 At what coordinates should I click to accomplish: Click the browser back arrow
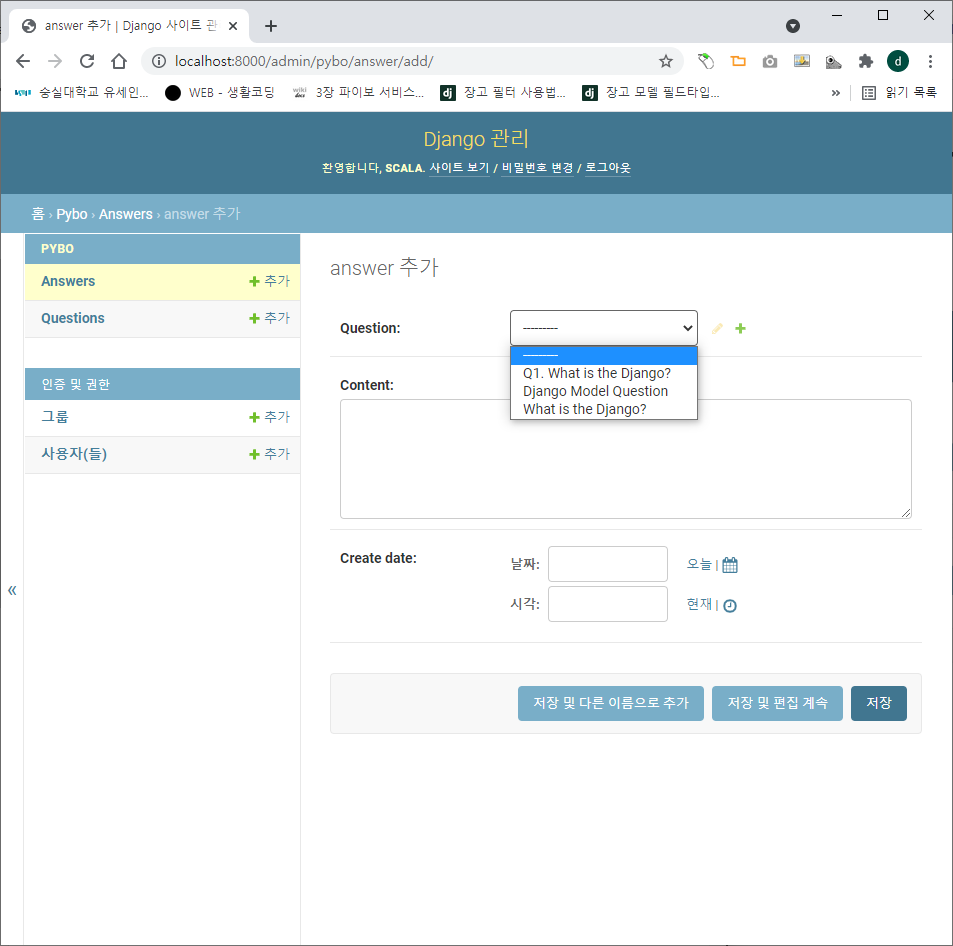(23, 61)
